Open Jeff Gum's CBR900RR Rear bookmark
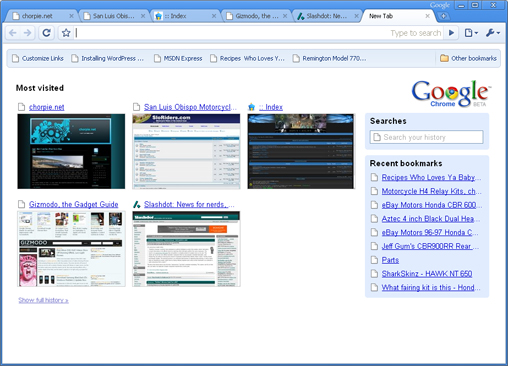The image size is (508, 366). (430, 246)
